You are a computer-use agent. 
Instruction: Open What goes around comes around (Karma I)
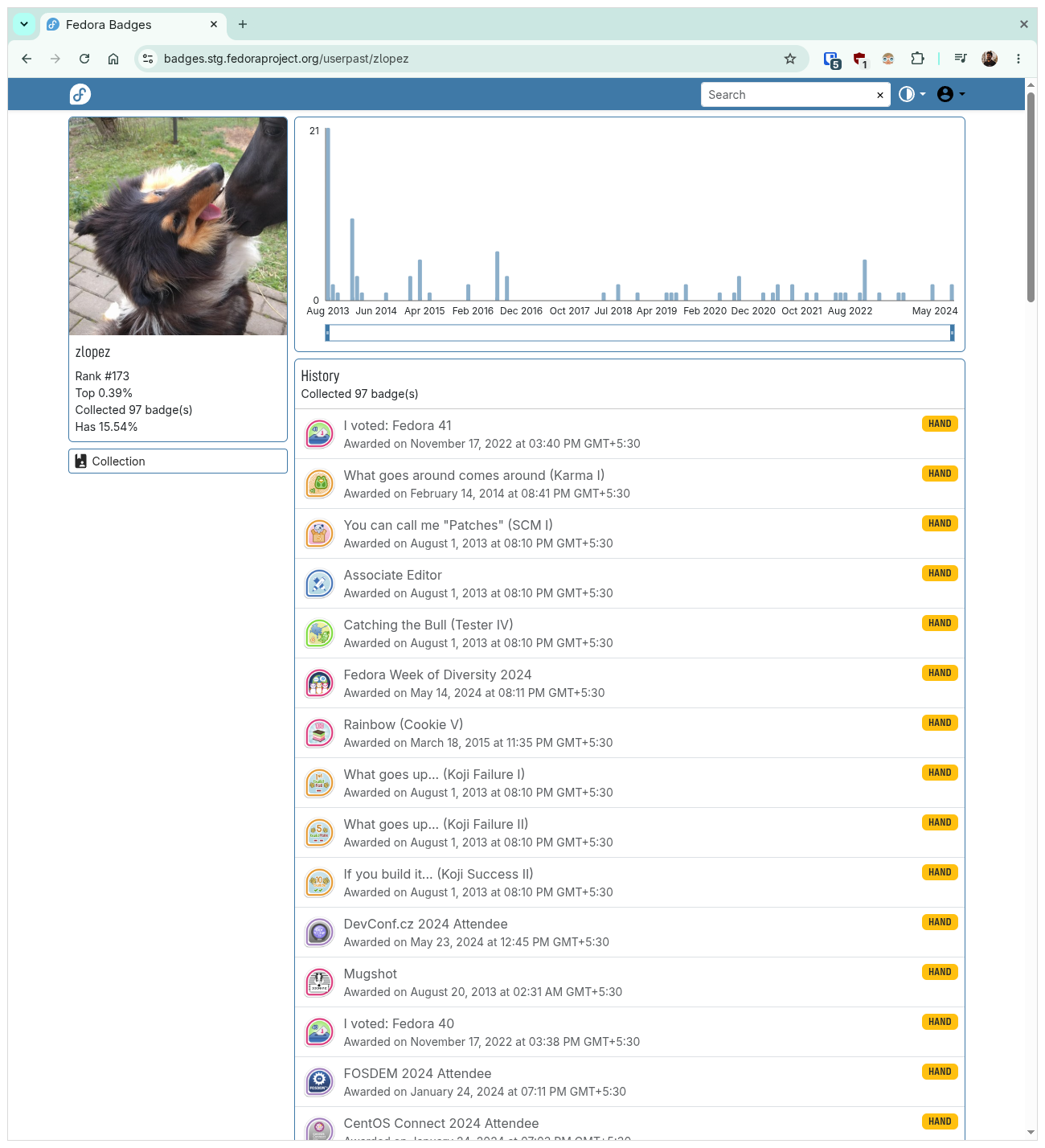point(474,476)
